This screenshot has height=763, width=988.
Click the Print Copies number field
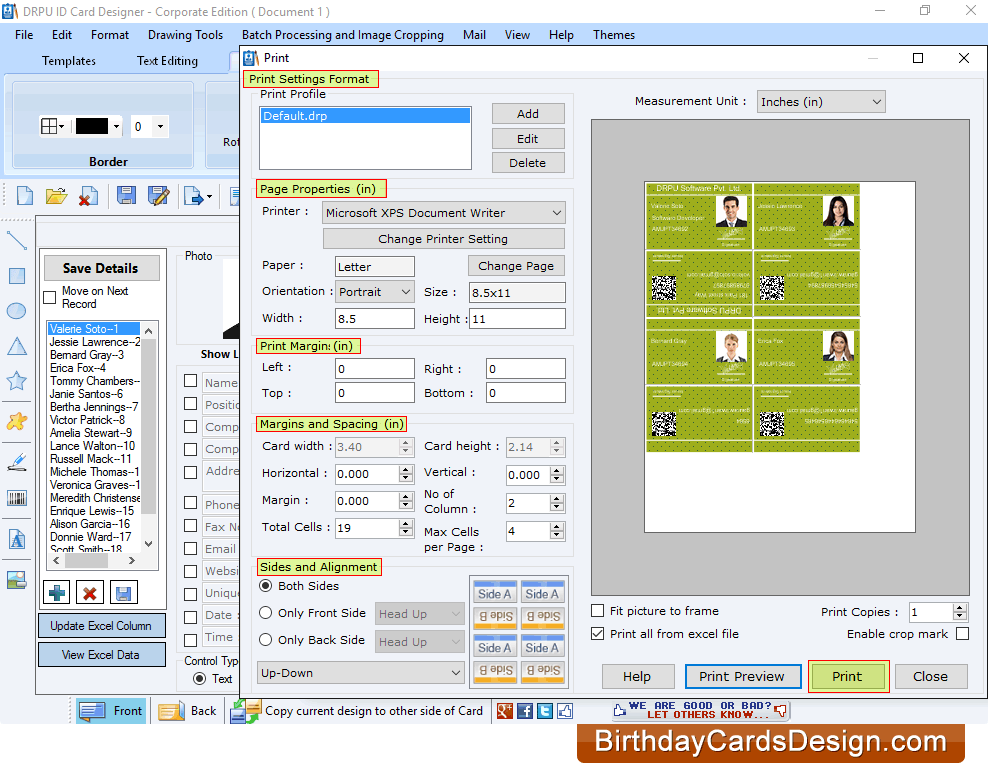click(x=932, y=612)
